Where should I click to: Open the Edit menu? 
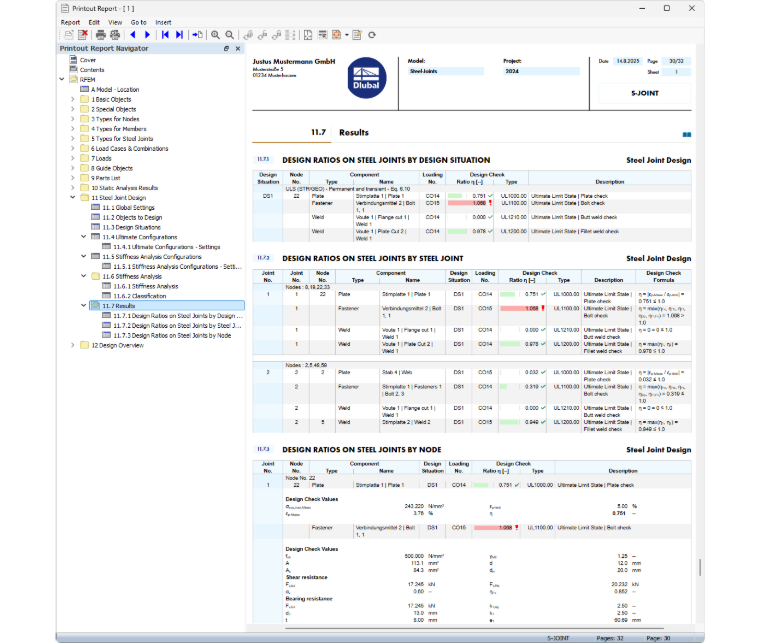(94, 22)
